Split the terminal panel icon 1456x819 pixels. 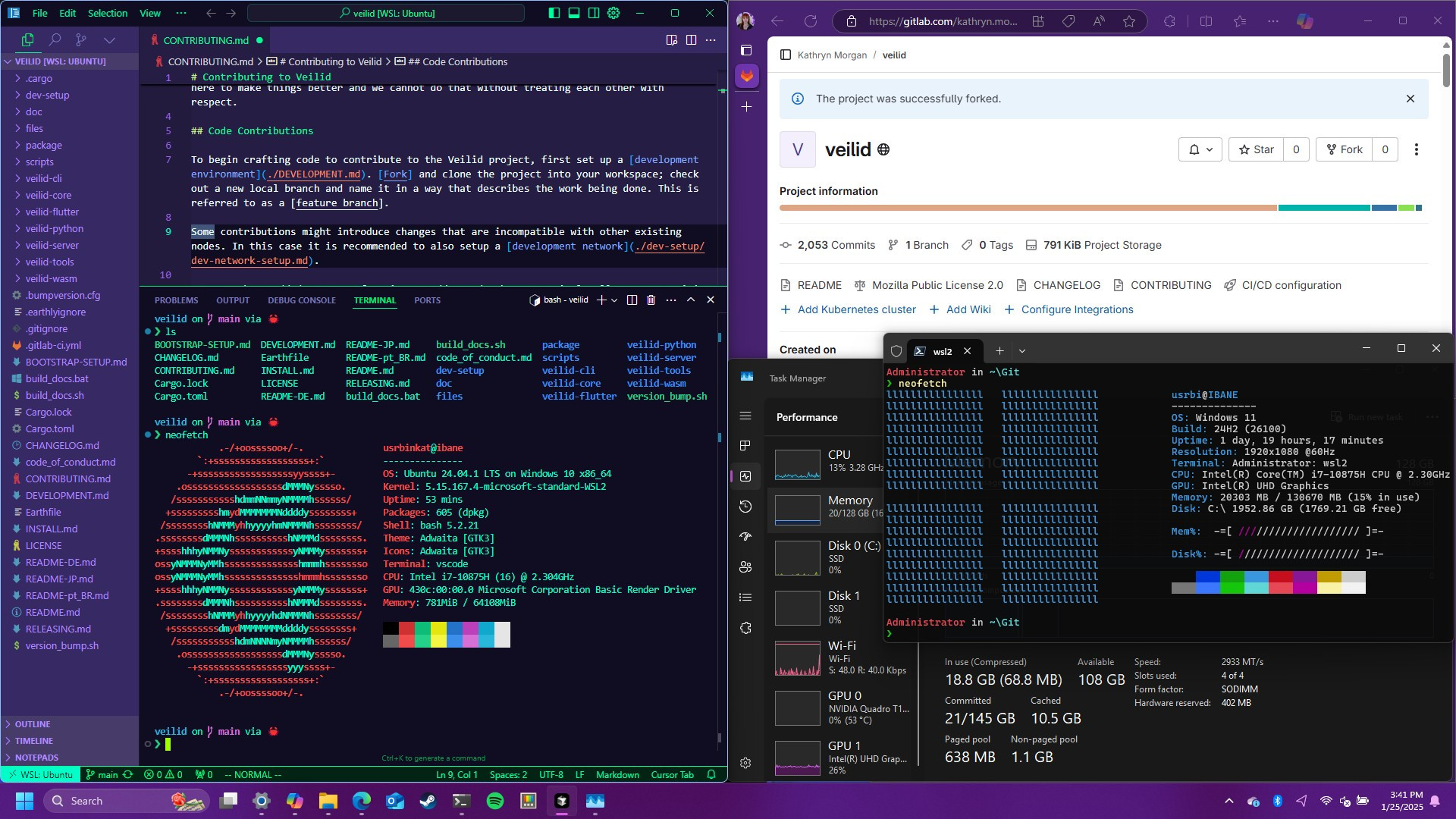click(632, 300)
